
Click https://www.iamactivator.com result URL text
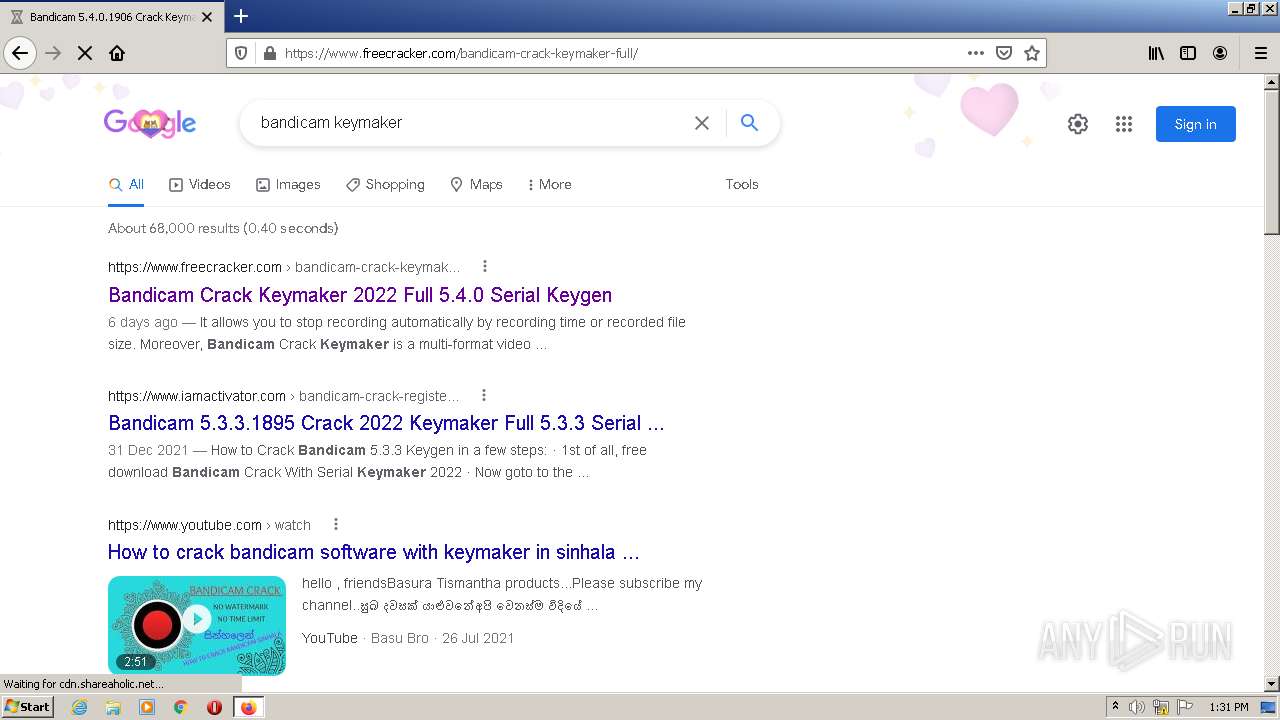pos(197,396)
